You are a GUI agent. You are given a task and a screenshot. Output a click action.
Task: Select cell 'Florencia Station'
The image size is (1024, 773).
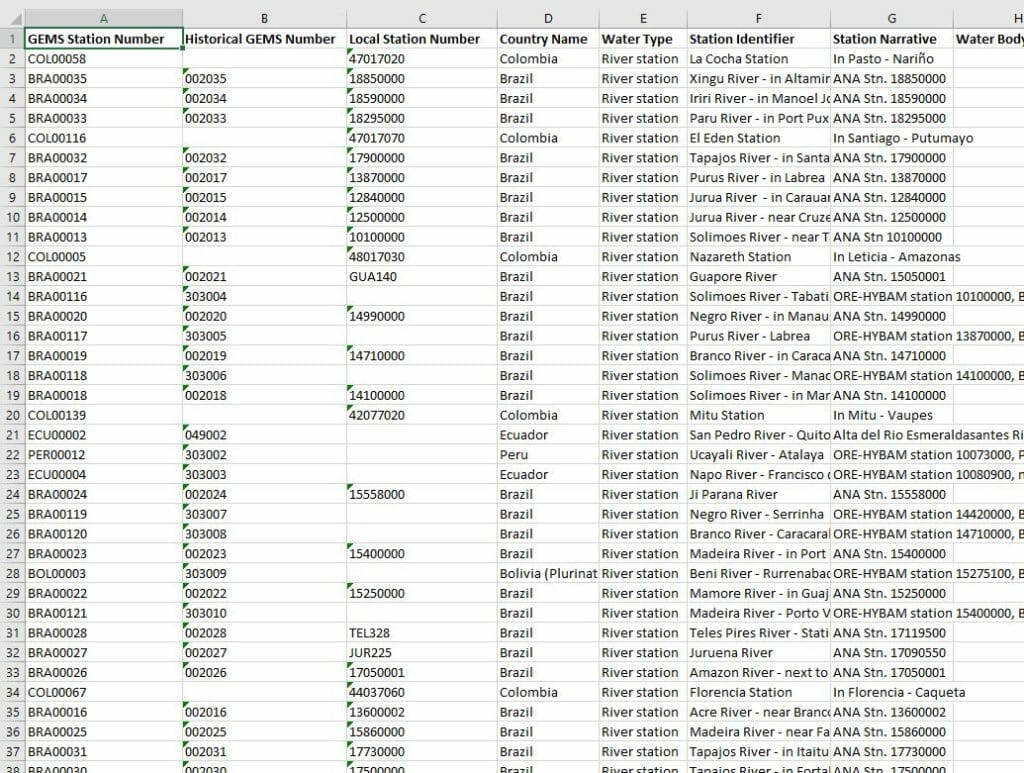click(x=759, y=692)
